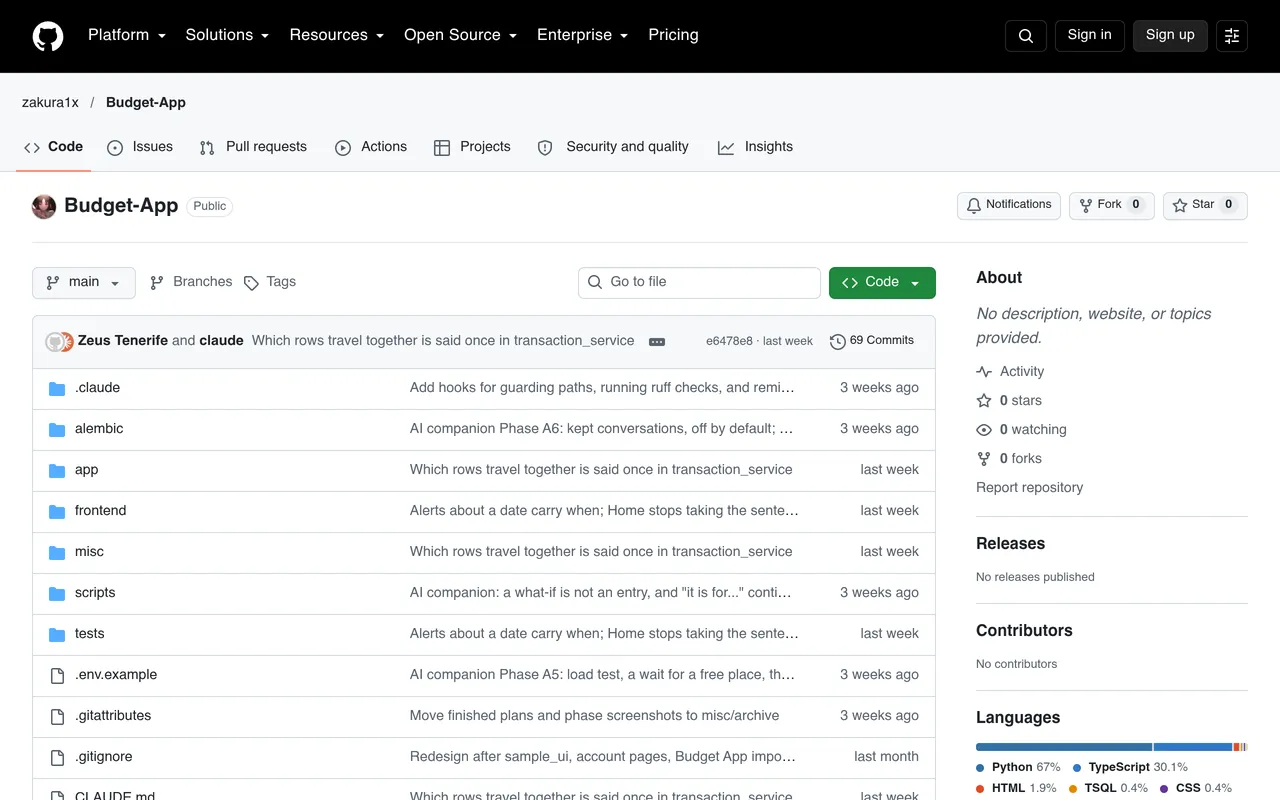Open the Enterprise dropdown
This screenshot has height=800, width=1280.
[x=582, y=35]
